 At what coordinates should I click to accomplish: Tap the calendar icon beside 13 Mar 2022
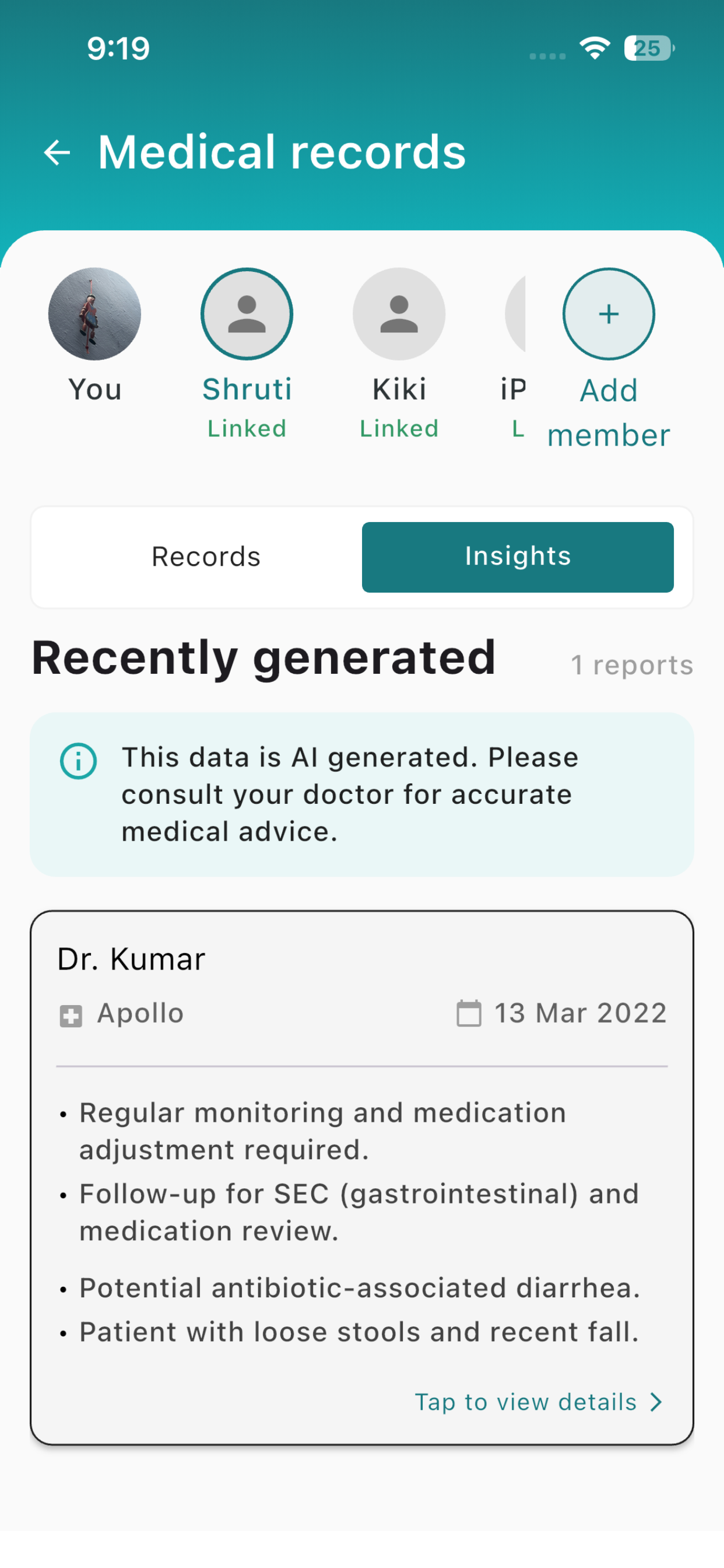pyautogui.click(x=469, y=1013)
